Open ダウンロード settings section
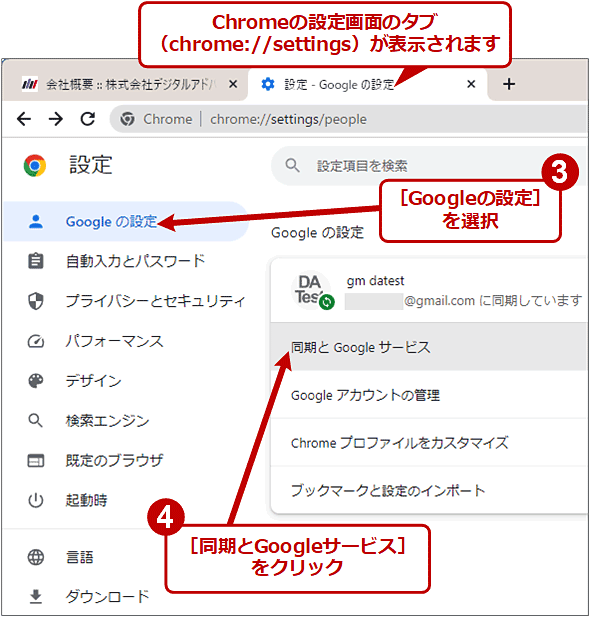This screenshot has height=617, width=590. click(x=126, y=597)
